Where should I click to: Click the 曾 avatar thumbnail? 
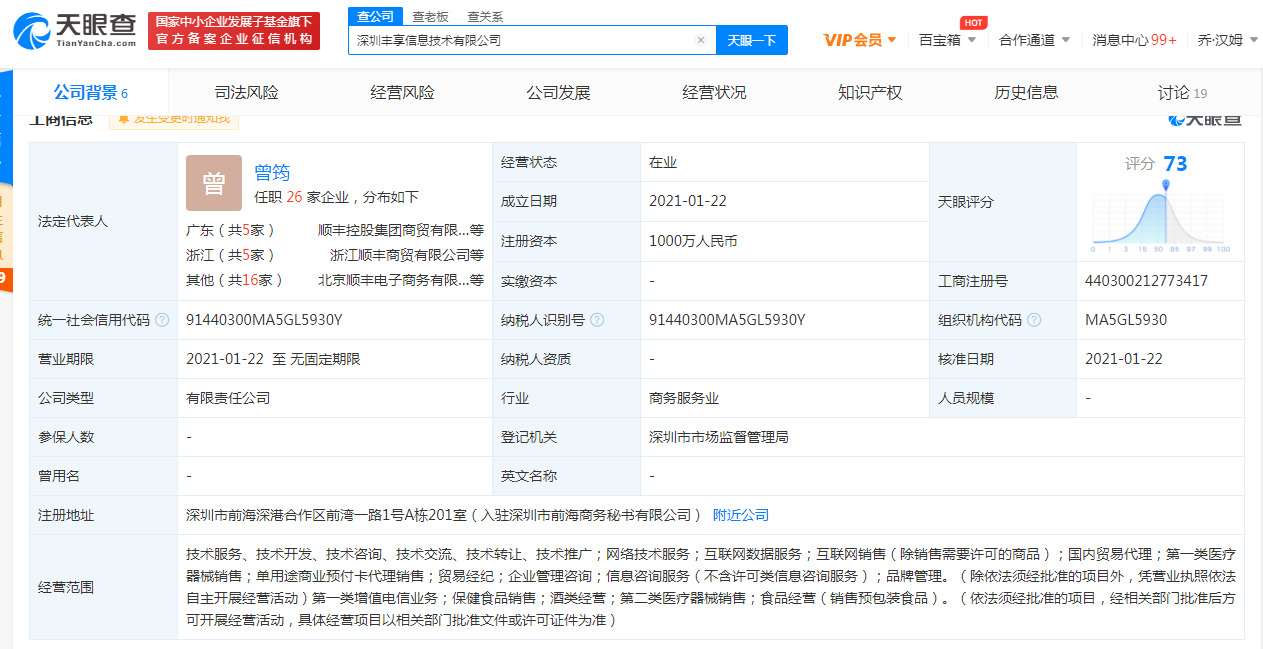pos(214,183)
